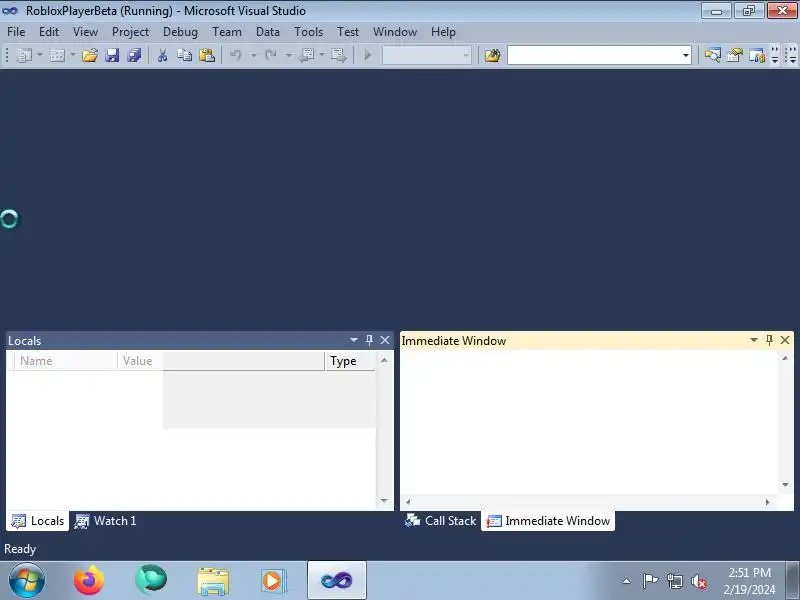Click the Locals scrollbar down arrow
The image size is (800, 600).
[384, 501]
